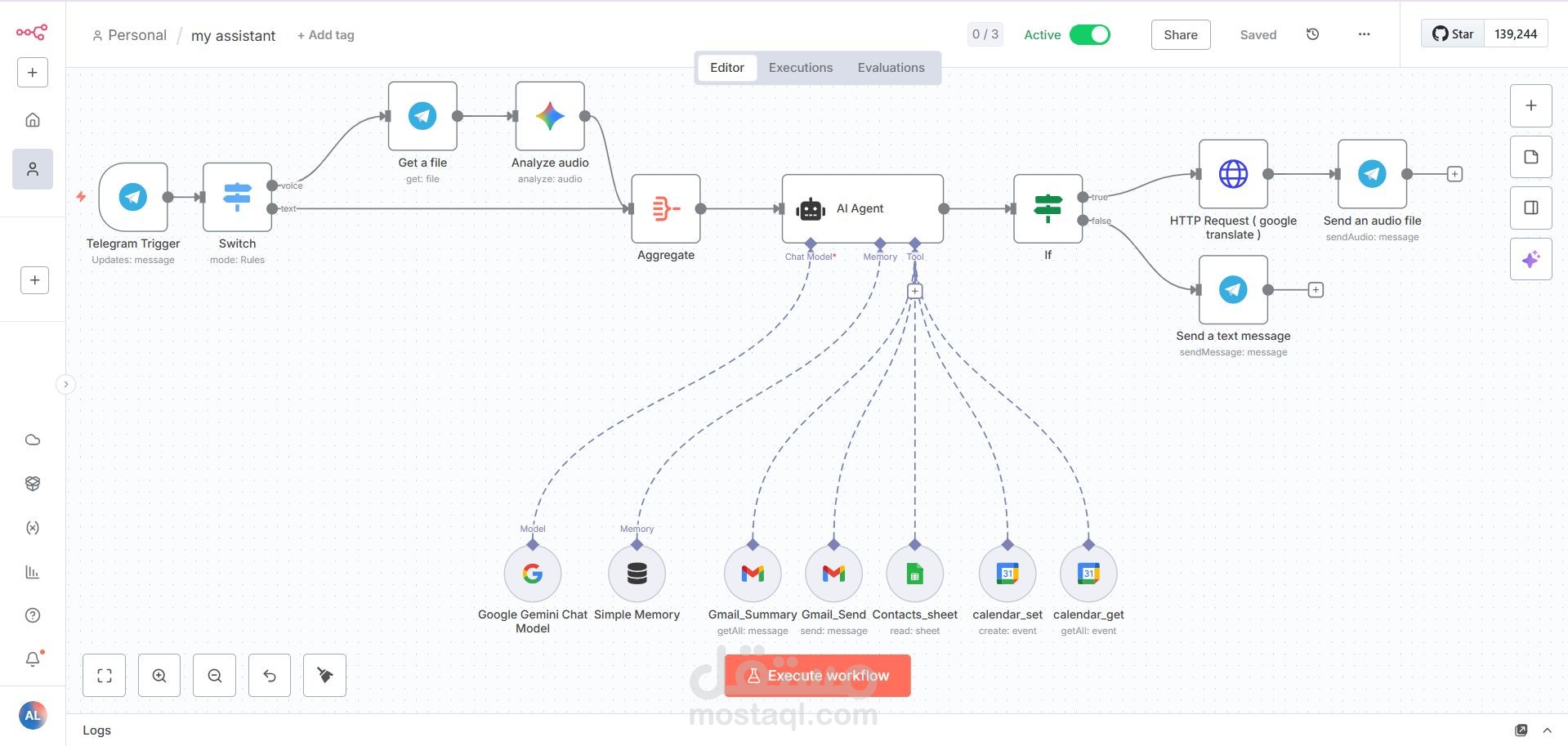The width and height of the screenshot is (1568, 746).
Task: Select the calendar_get tool node
Action: [x=1088, y=574]
